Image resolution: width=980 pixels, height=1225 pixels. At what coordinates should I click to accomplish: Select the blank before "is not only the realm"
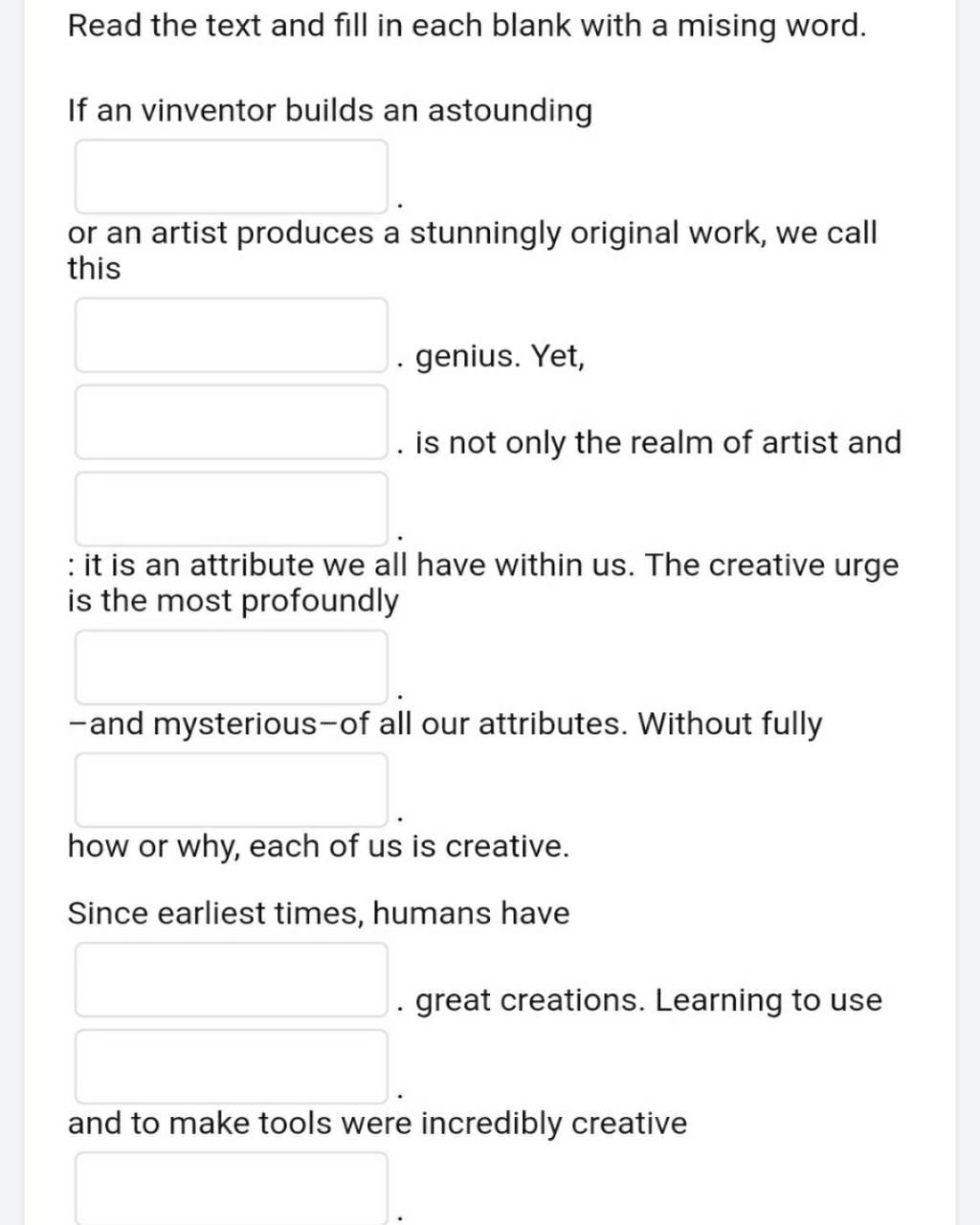tap(232, 422)
